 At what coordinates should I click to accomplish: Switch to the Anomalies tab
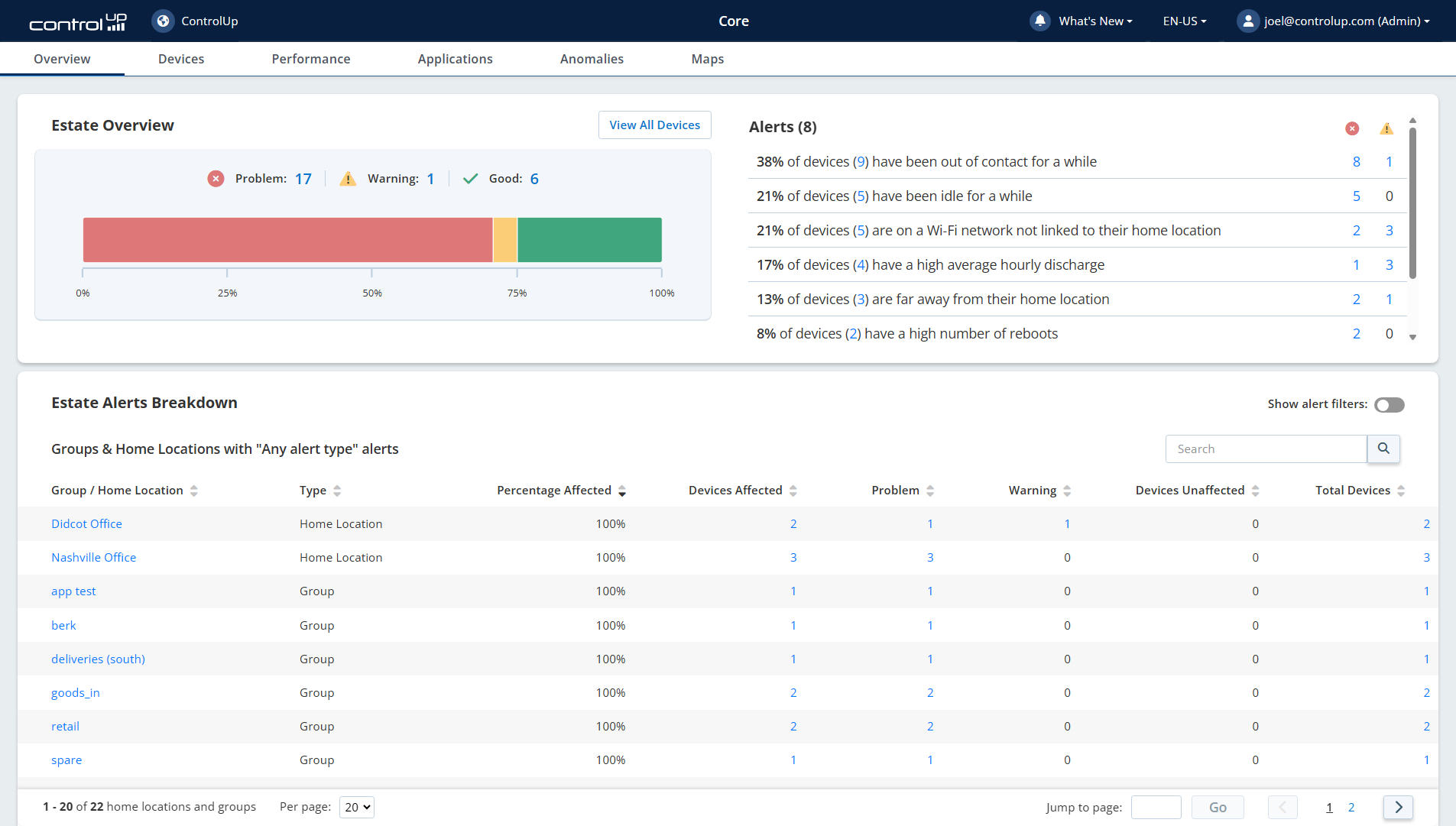pyautogui.click(x=592, y=59)
